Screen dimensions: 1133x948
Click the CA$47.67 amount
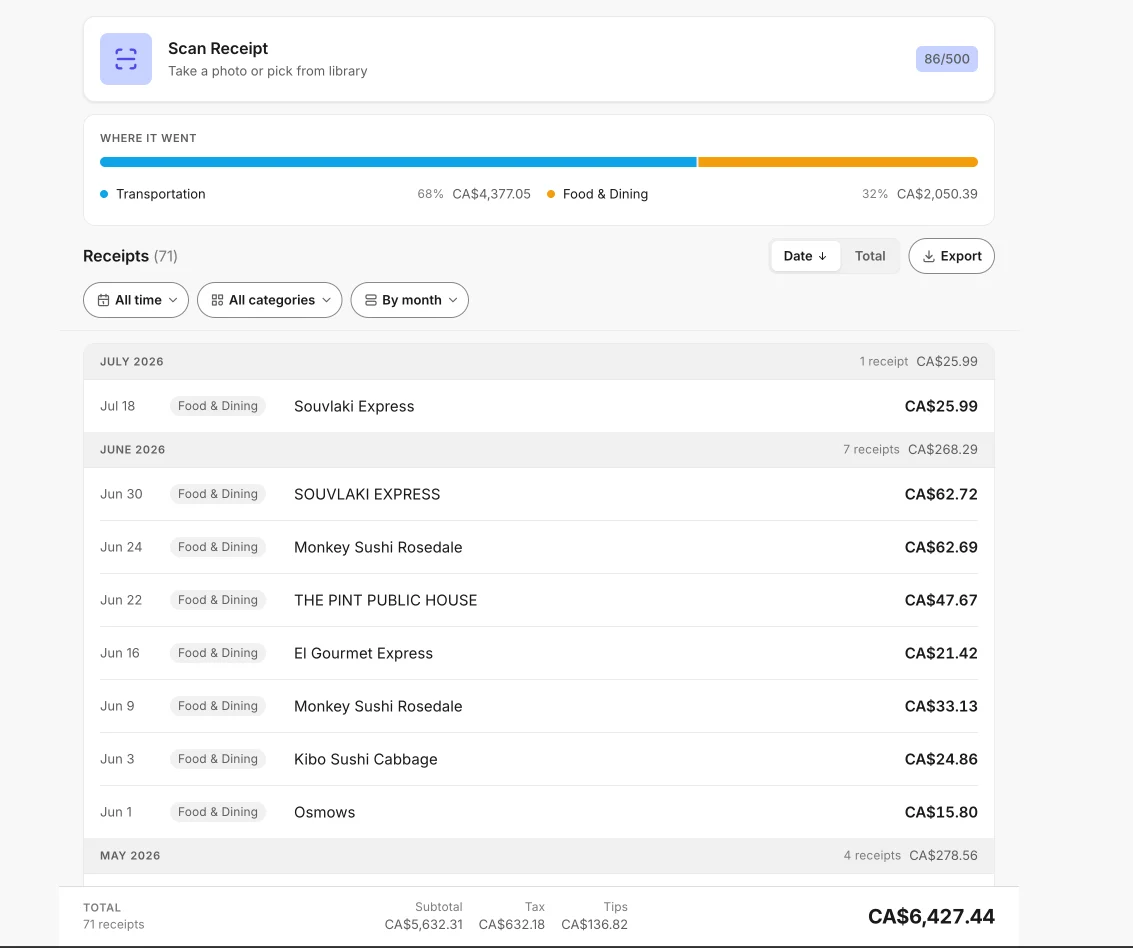(x=941, y=600)
